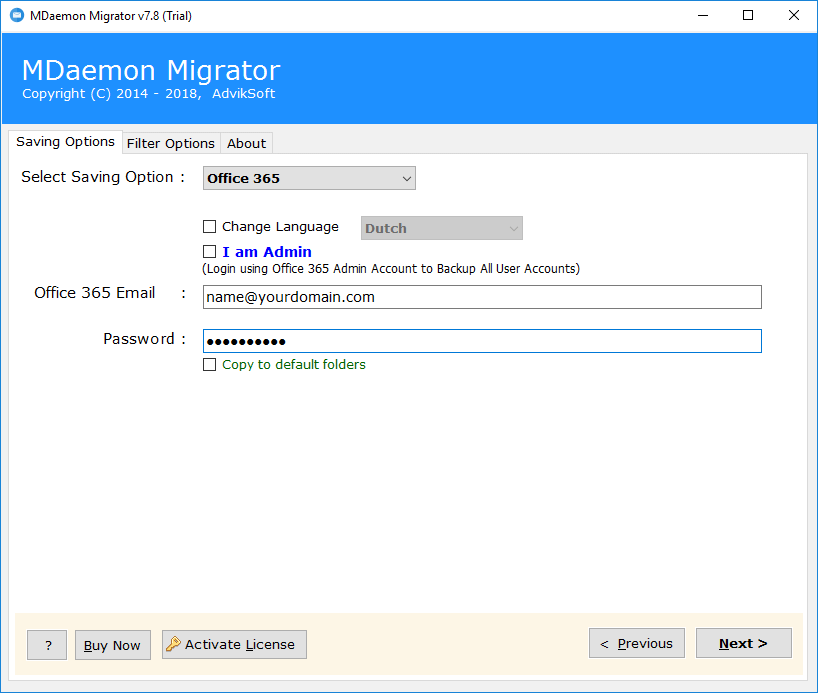Enable the Change Language checkbox
818x693 pixels.
point(209,226)
